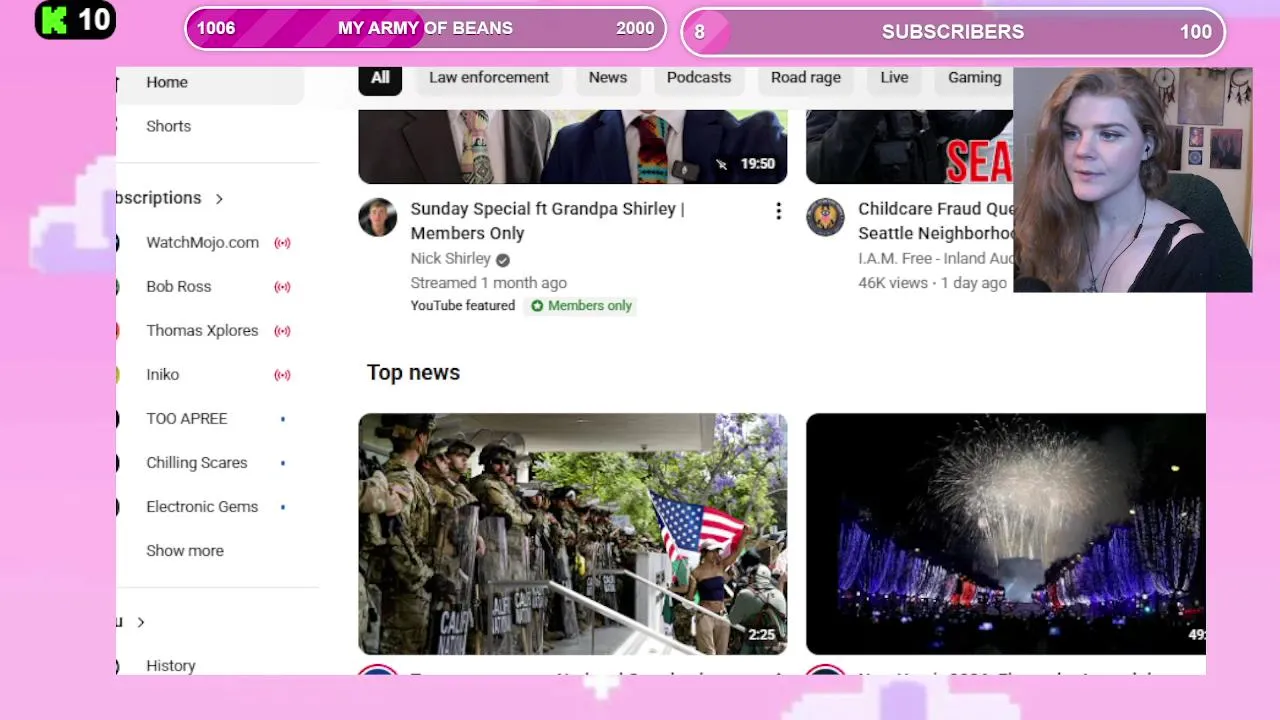This screenshot has width=1280, height=720.
Task: Play the fireworks news video thumbnail
Action: pos(1006,534)
